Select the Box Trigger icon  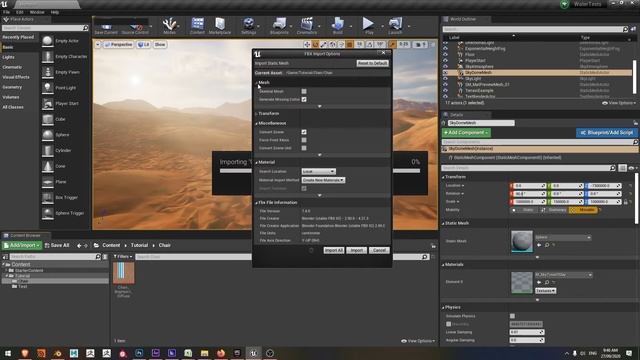coord(48,197)
